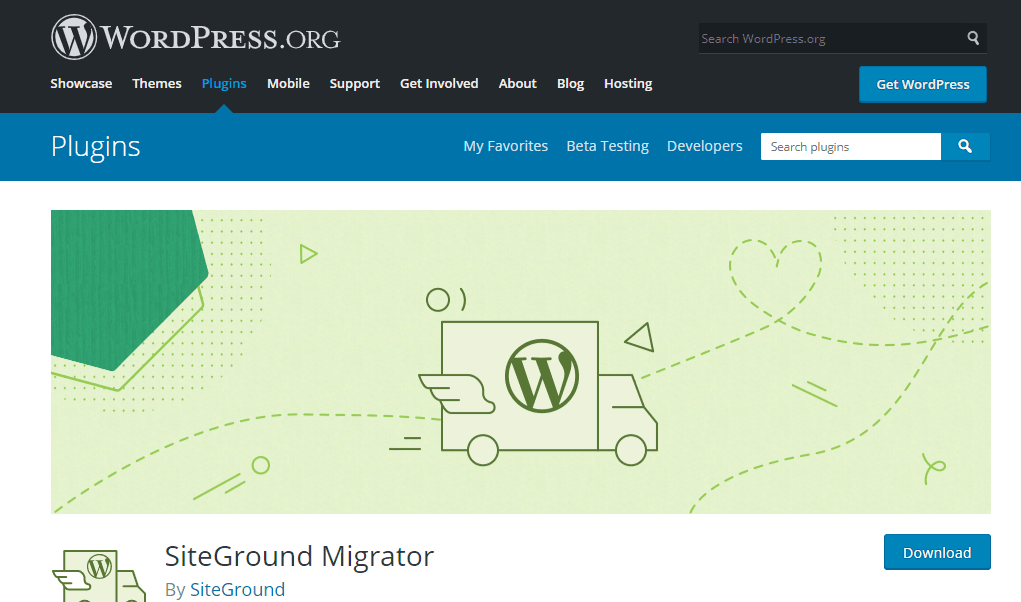
Task: Click the SiteGround Migrator plugin title
Action: point(300,556)
